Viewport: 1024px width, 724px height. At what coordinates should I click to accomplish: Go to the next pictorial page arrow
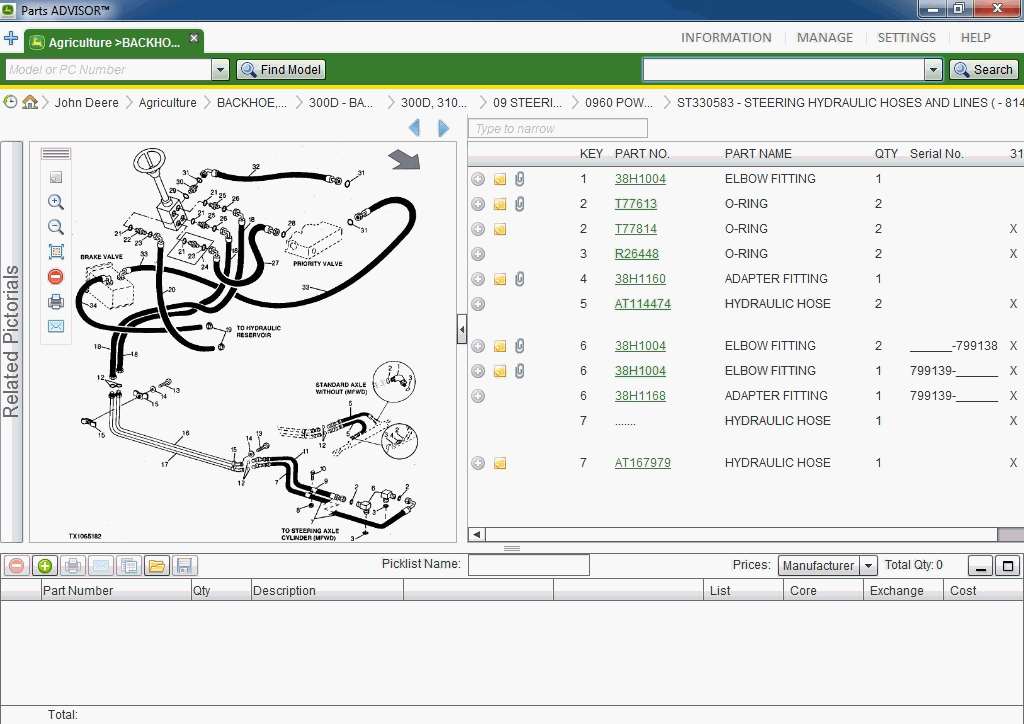coord(443,128)
